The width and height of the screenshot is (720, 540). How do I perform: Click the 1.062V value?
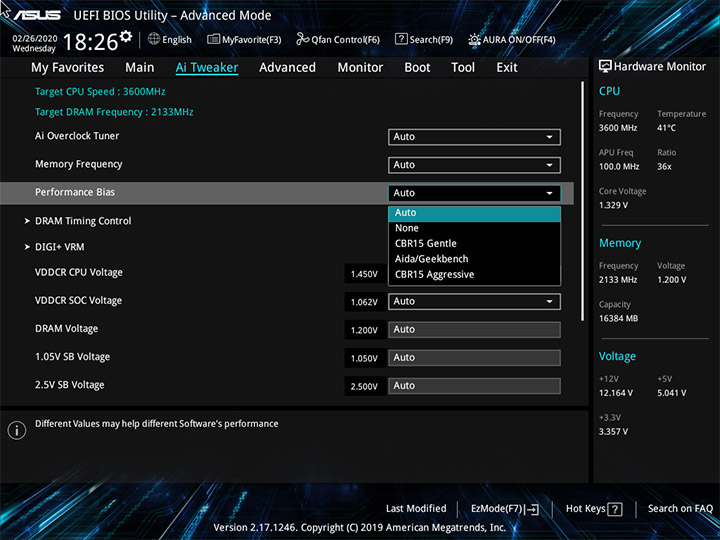(x=364, y=302)
